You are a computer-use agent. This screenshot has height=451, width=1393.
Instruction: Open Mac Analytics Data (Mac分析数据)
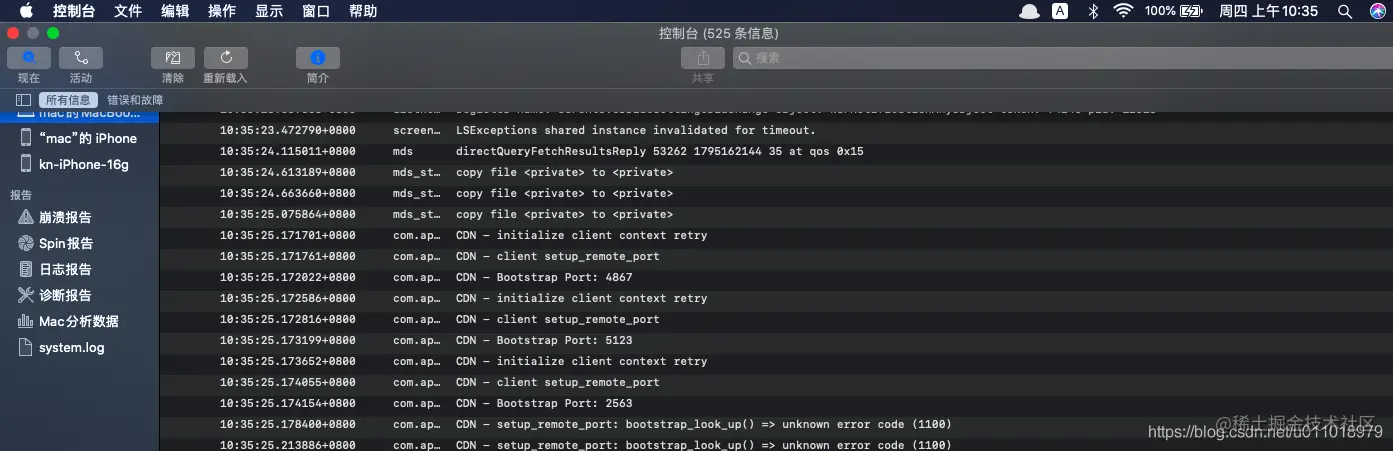tap(79, 321)
